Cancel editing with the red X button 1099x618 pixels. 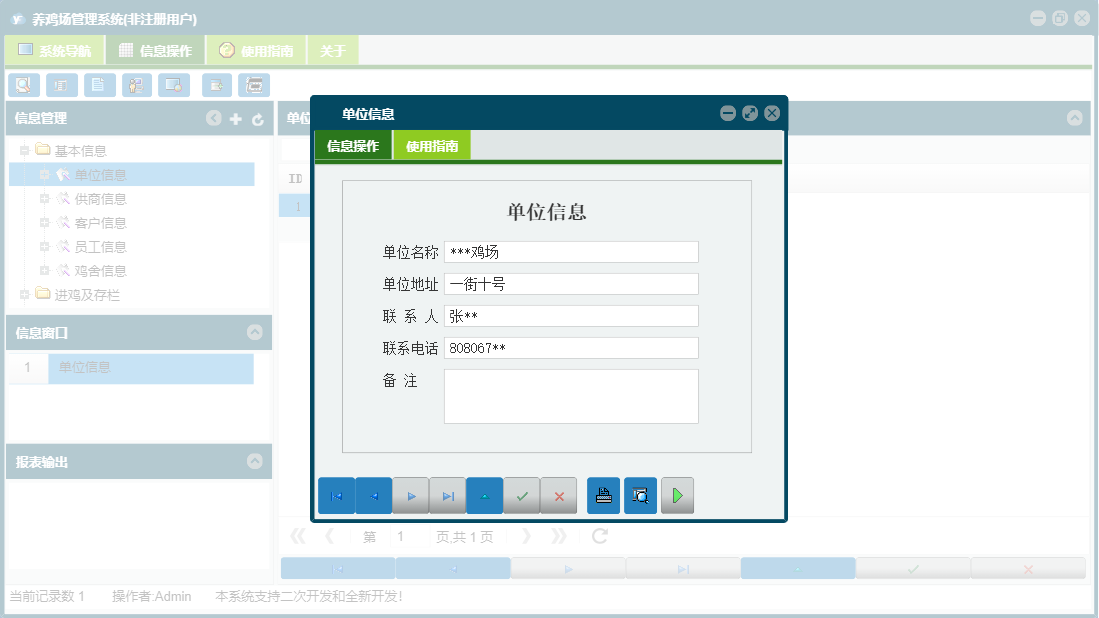558,495
